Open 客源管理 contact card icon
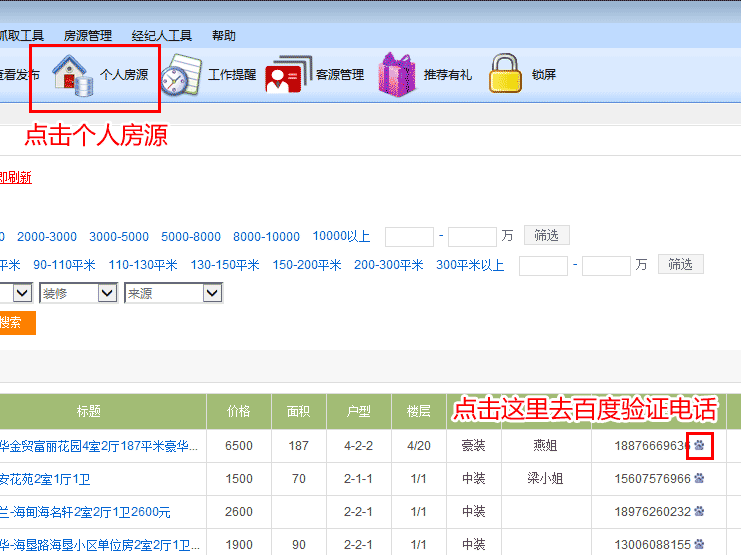This screenshot has width=741, height=555. tap(288, 75)
